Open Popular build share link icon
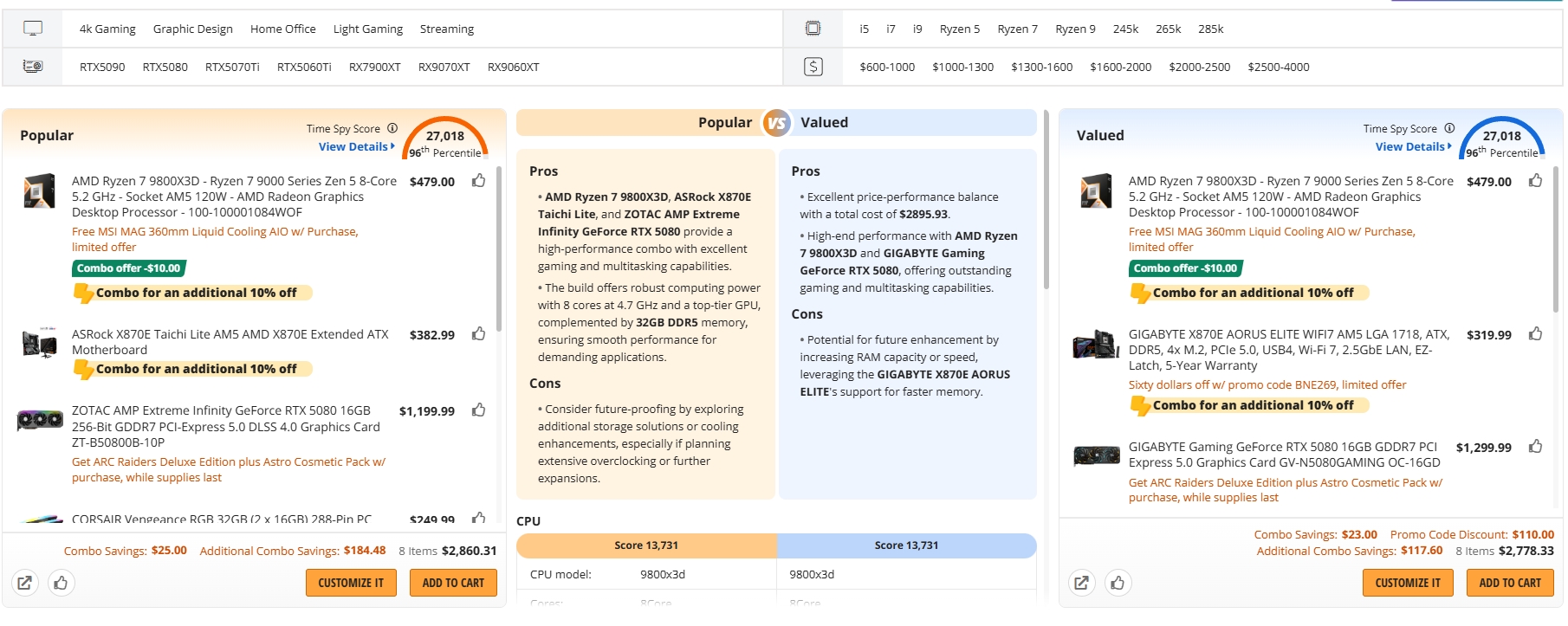This screenshot has height=626, width=1568. (25, 583)
